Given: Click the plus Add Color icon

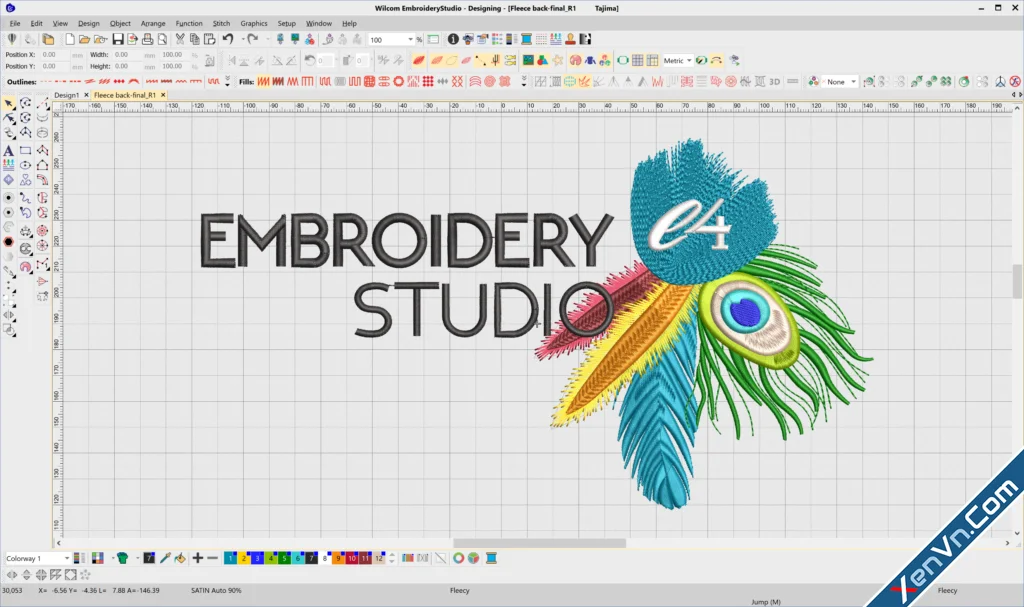Looking at the screenshot, I should (x=198, y=558).
